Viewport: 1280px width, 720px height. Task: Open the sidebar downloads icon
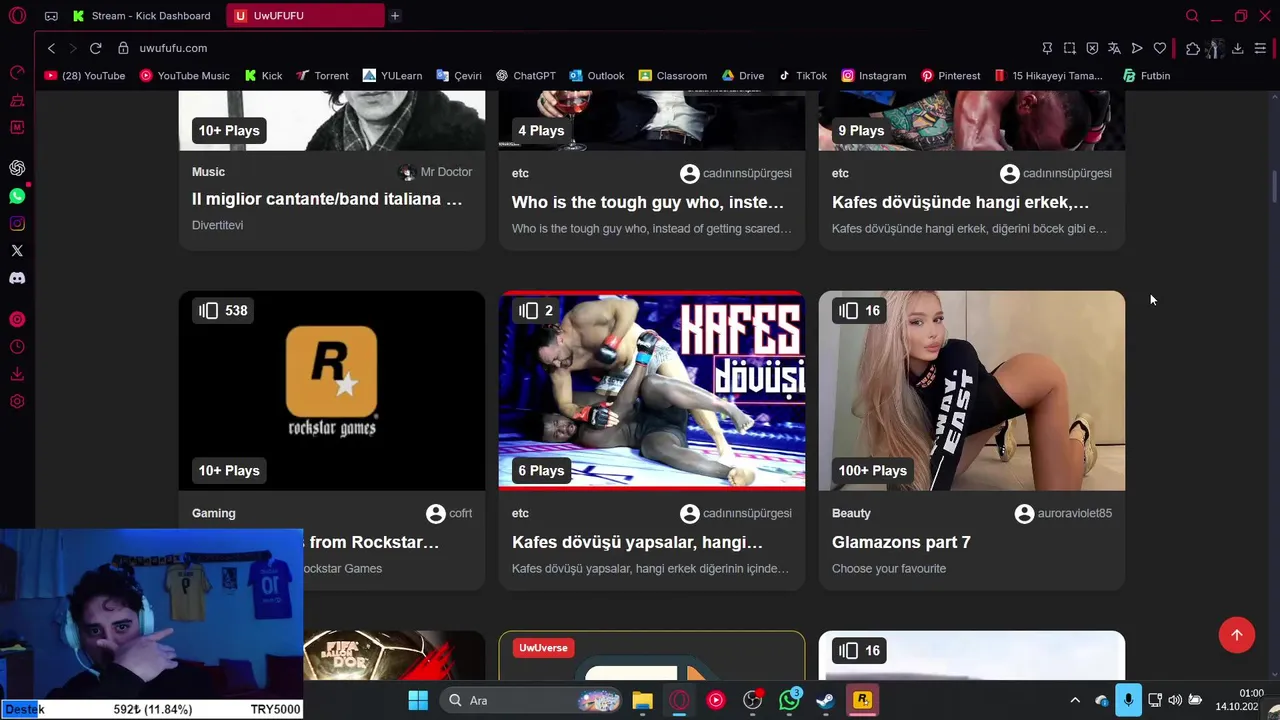[17, 374]
